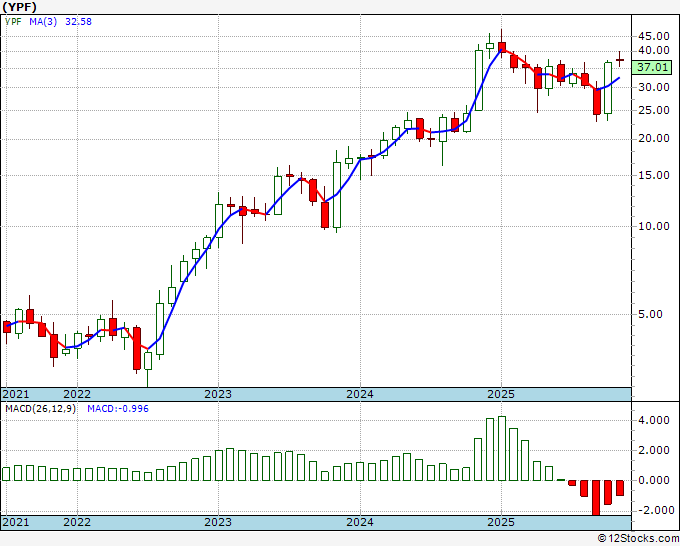
Task: Click the latest small red doji candle
Action: coord(620,59)
